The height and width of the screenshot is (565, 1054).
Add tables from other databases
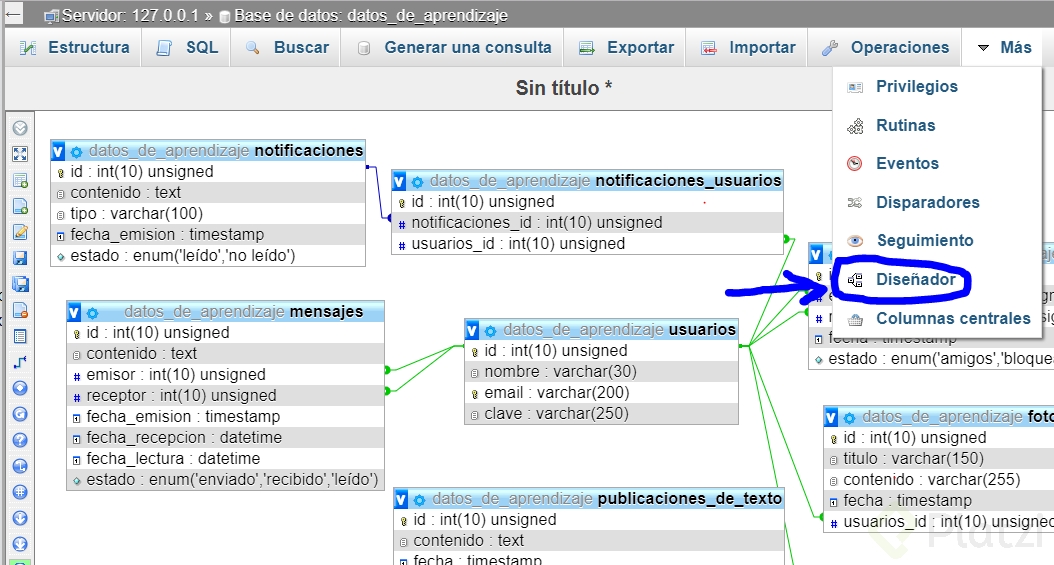point(20,180)
